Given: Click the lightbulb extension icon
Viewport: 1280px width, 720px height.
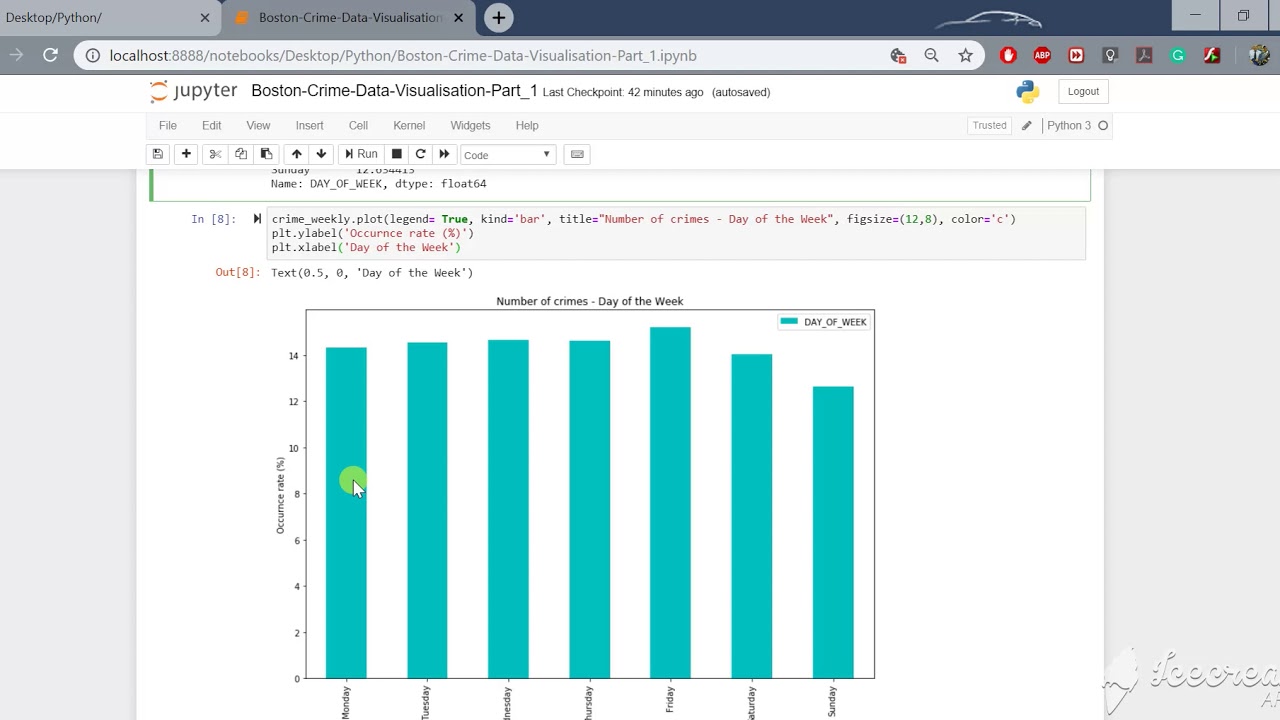Looking at the screenshot, I should pos(1110,56).
